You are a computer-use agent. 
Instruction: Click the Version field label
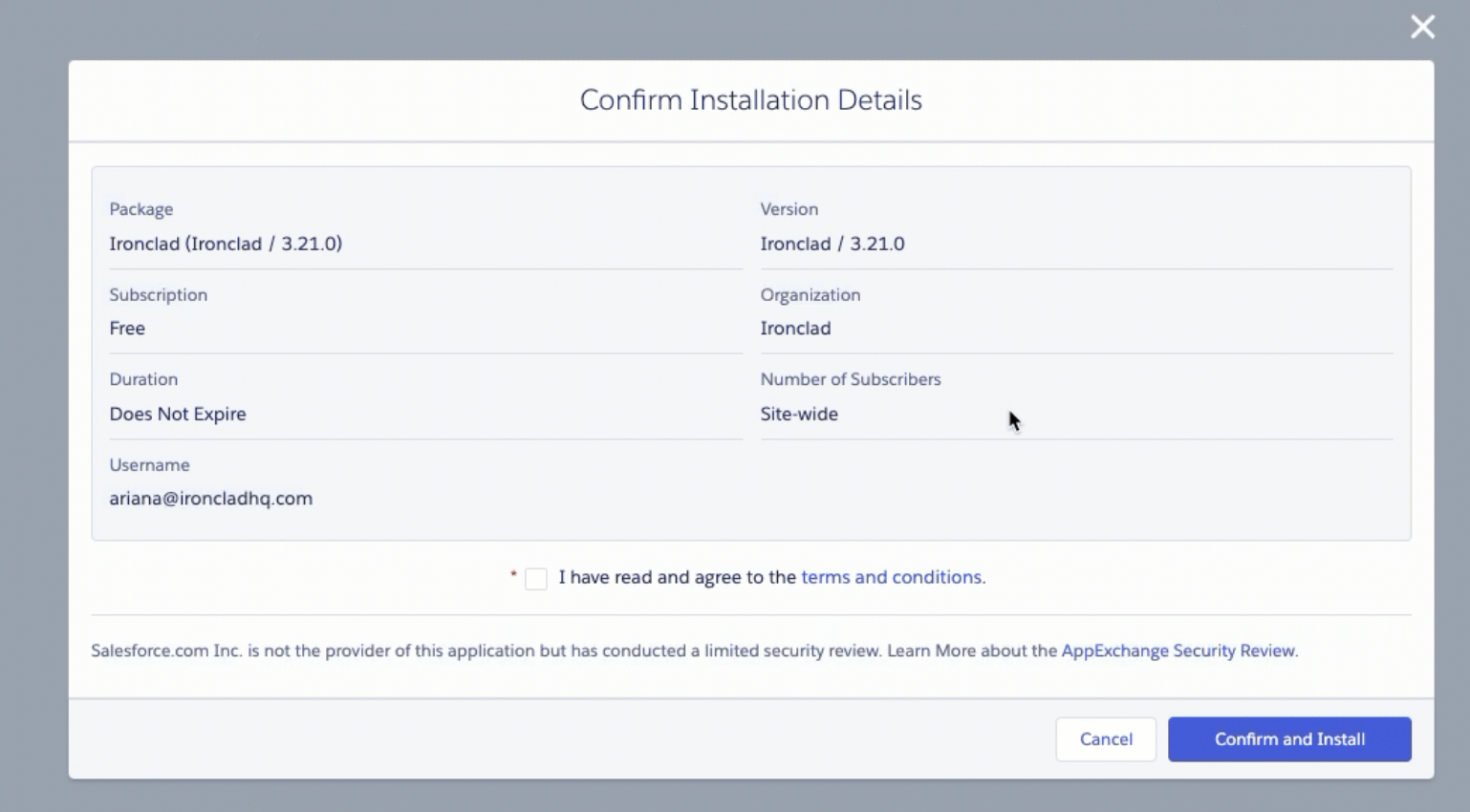tap(789, 209)
